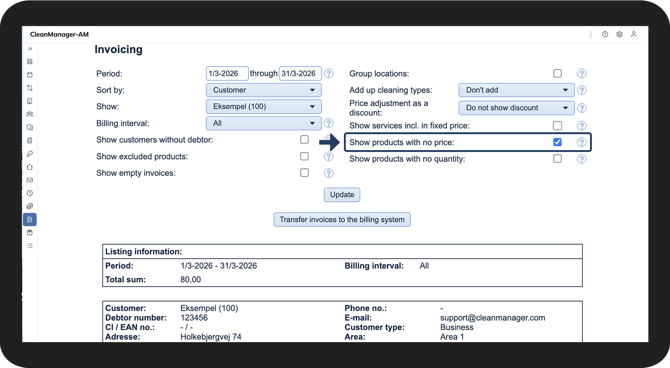
Task: Click Transfer invoices to the billing system
Action: (342, 220)
